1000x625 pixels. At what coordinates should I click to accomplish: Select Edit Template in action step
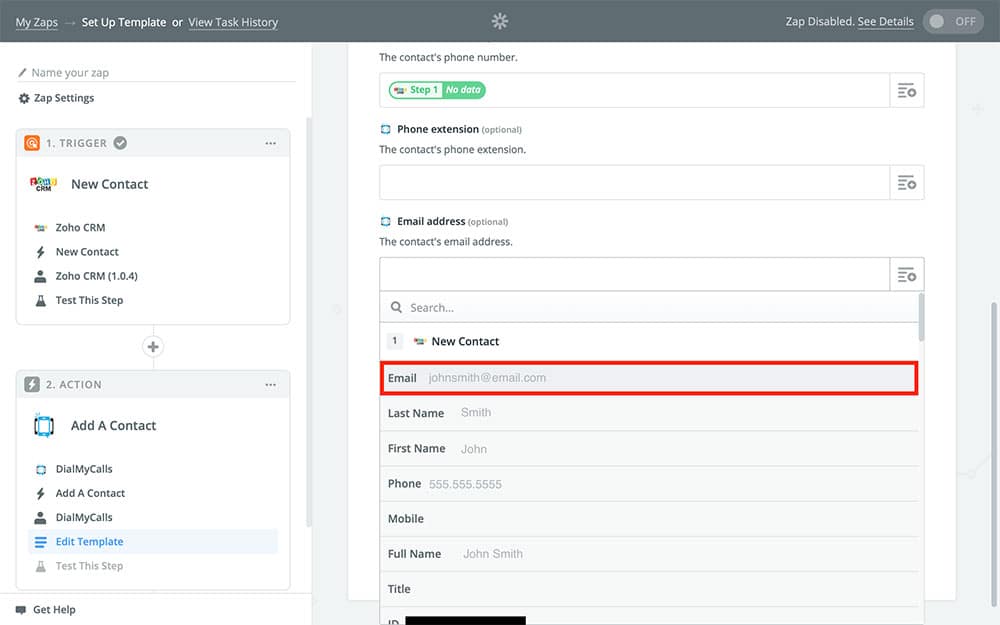click(89, 542)
